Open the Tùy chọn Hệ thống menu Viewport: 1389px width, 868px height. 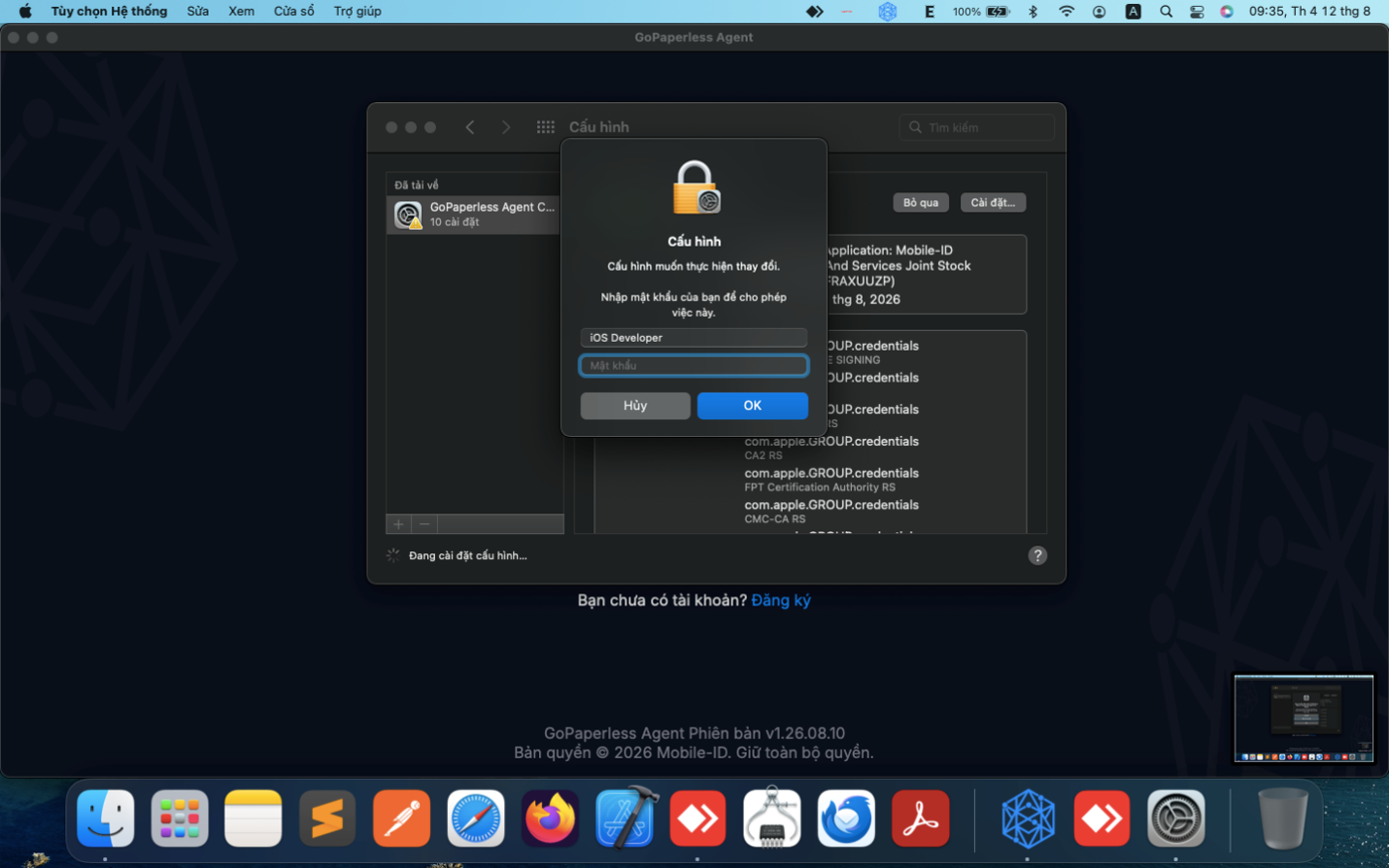(109, 12)
